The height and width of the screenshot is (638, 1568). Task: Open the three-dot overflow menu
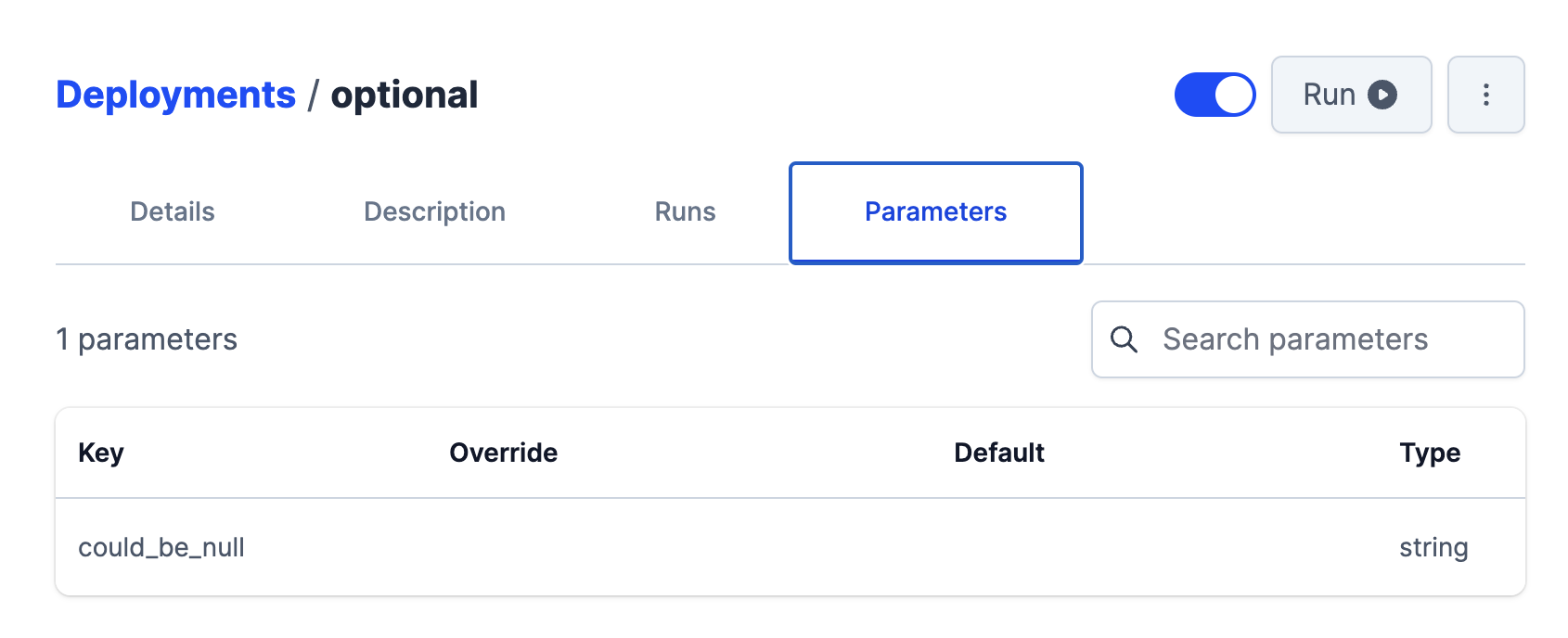point(1485,94)
